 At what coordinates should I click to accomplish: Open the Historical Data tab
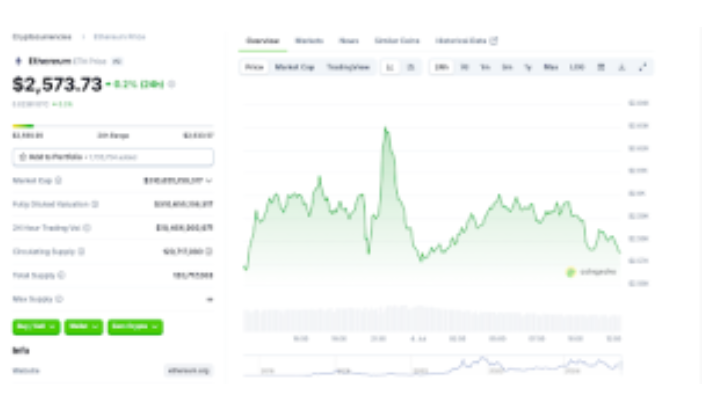pos(466,41)
